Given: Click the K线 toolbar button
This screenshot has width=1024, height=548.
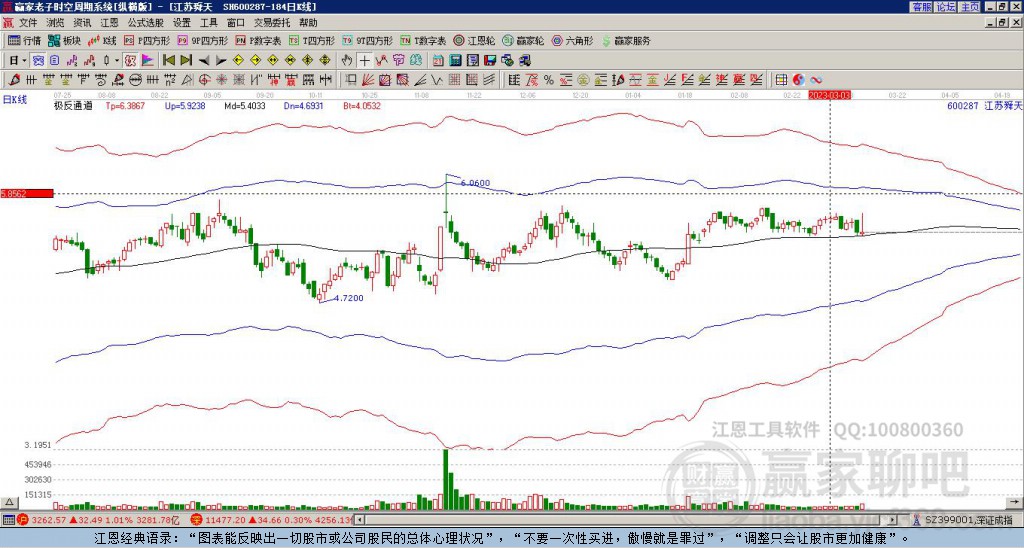Looking at the screenshot, I should click(x=101, y=40).
